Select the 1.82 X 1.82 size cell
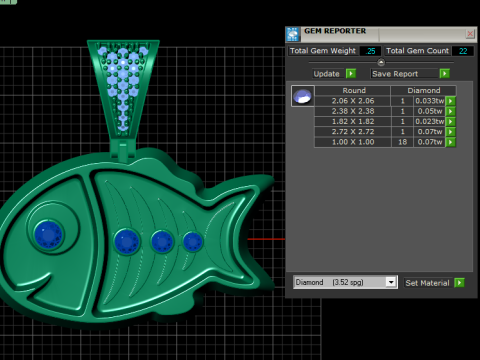 (x=353, y=122)
